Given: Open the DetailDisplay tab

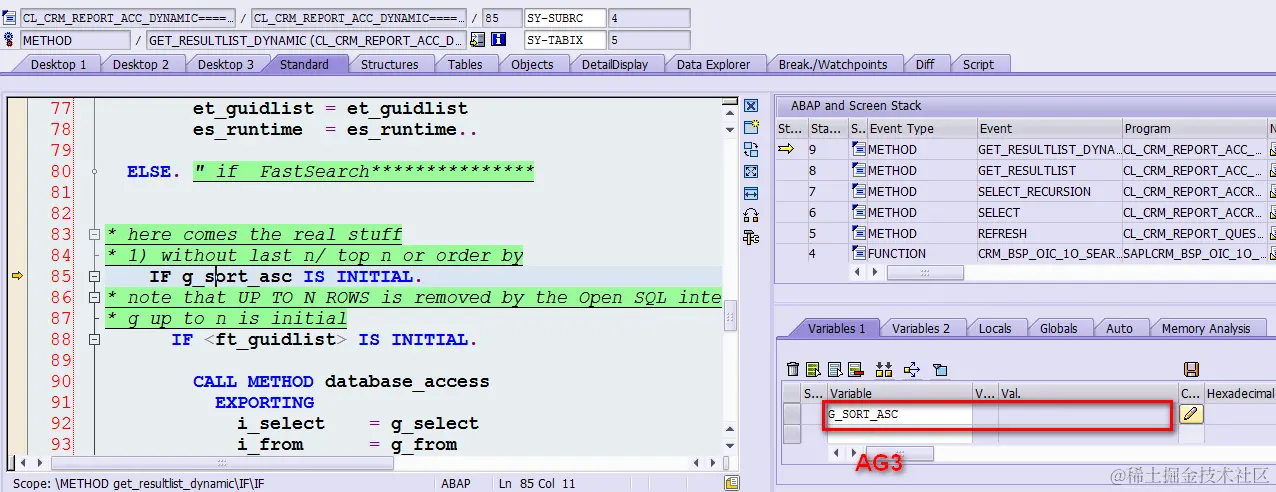Looking at the screenshot, I should click(615, 64).
